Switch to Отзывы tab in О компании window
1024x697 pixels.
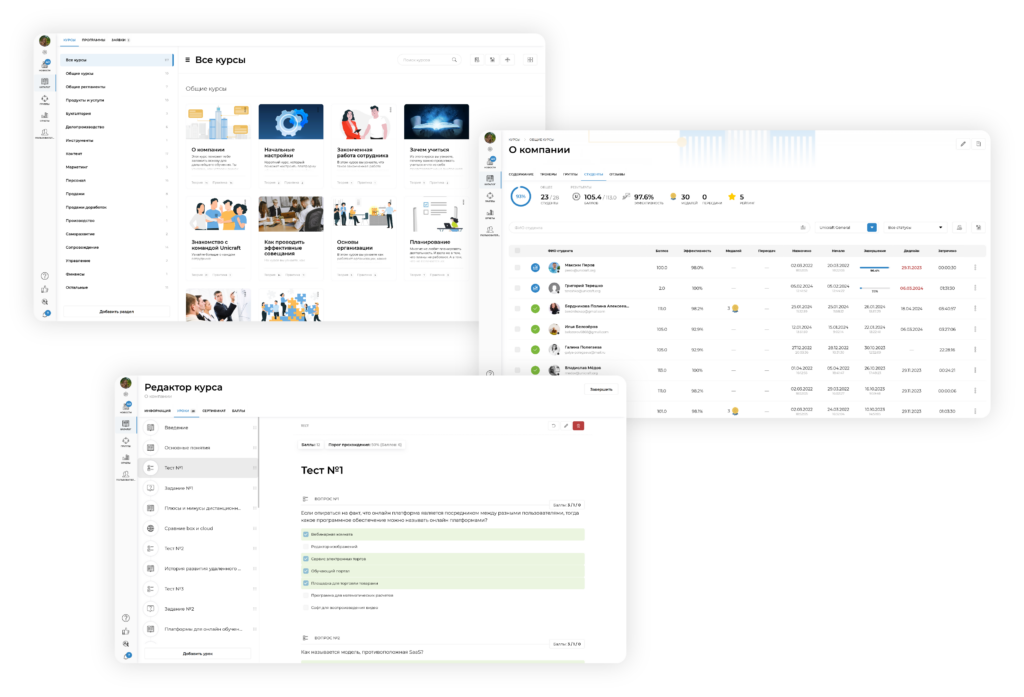point(616,174)
